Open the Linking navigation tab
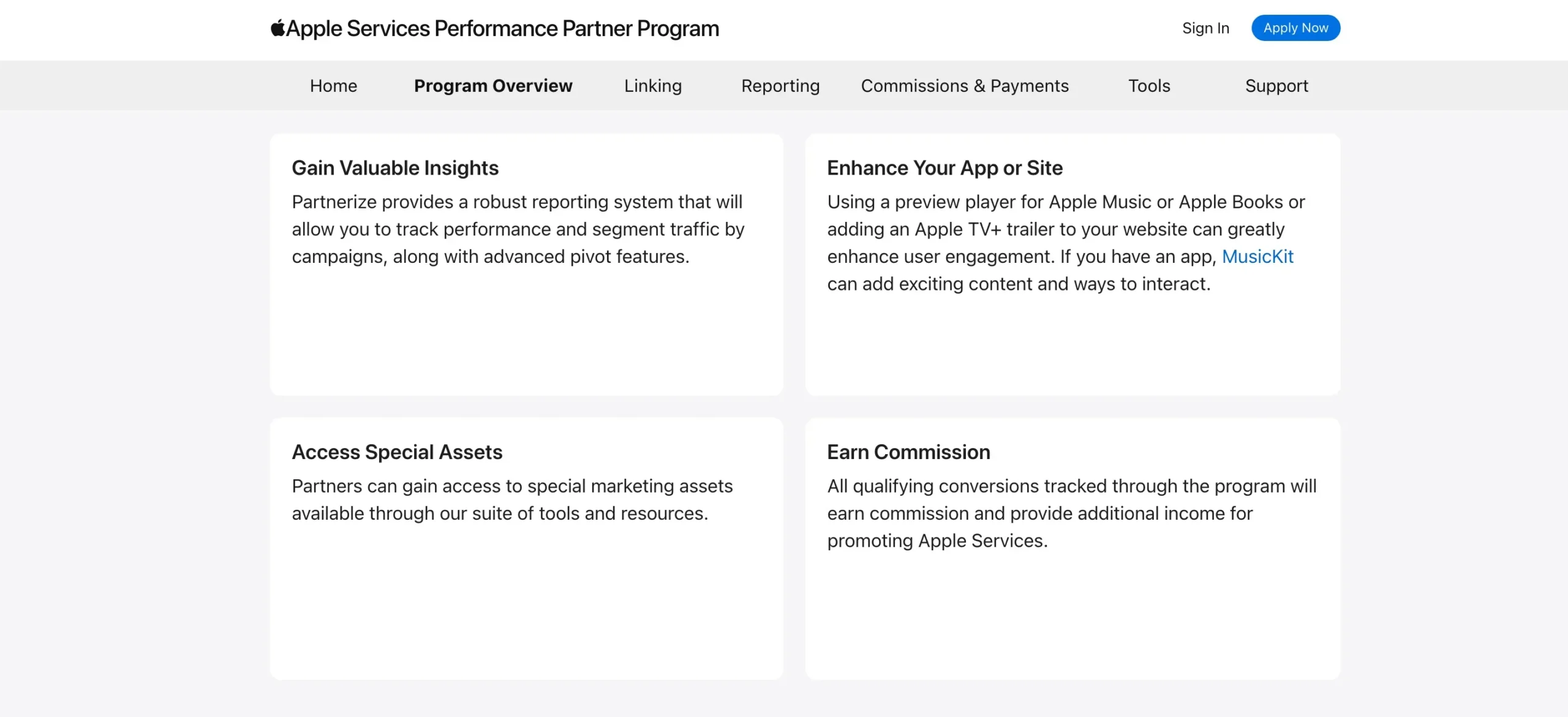The width and height of the screenshot is (1568, 717). (x=653, y=86)
